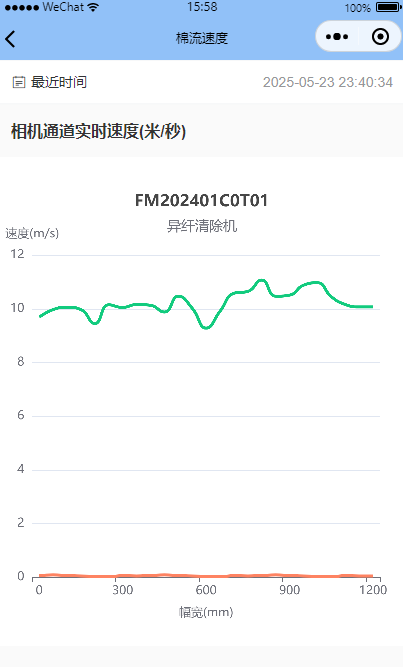
Task: Select the 最近时间 label
Action: (x=59, y=82)
